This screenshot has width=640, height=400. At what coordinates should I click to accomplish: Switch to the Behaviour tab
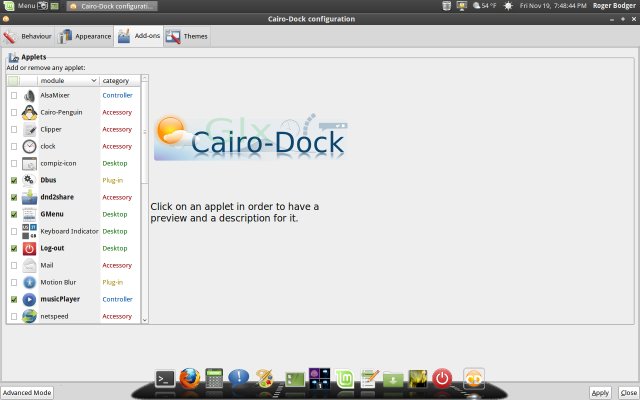point(27,37)
